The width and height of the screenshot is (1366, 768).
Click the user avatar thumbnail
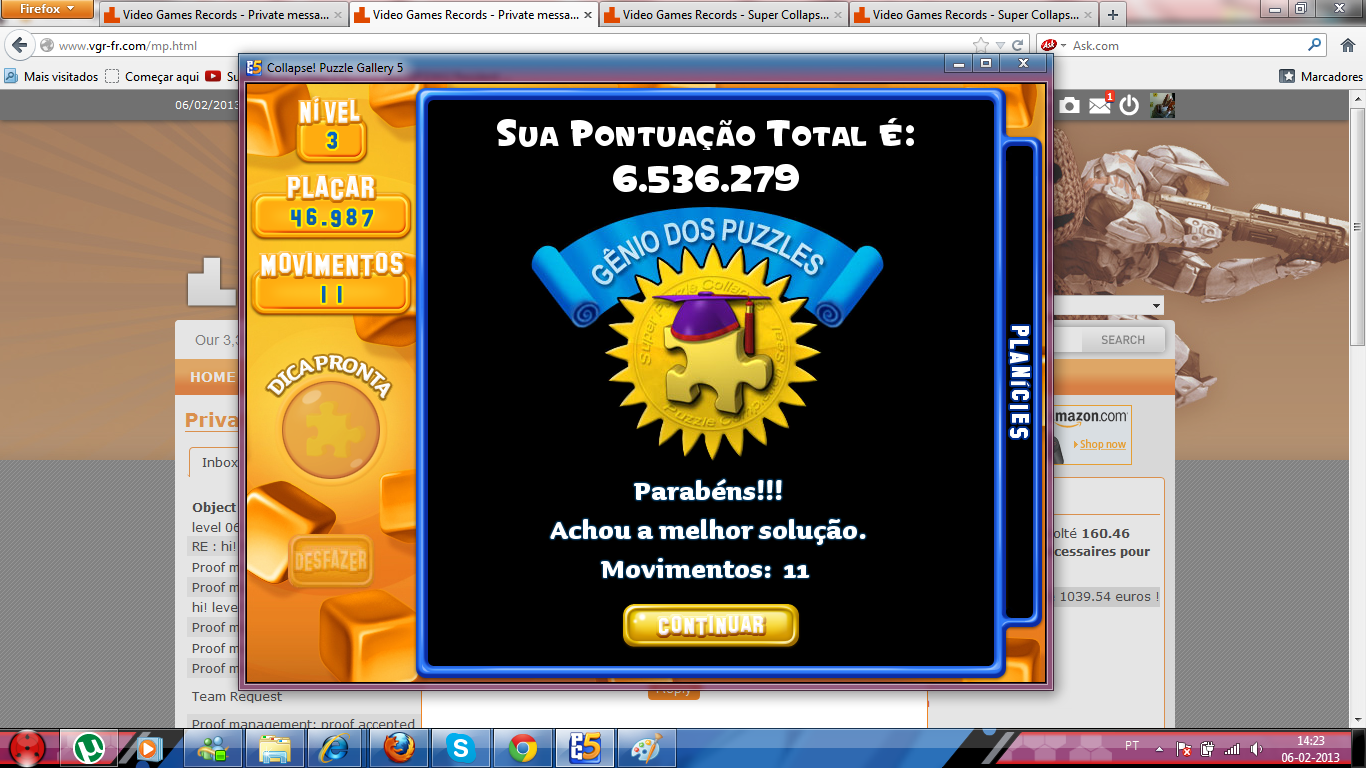pos(1162,105)
